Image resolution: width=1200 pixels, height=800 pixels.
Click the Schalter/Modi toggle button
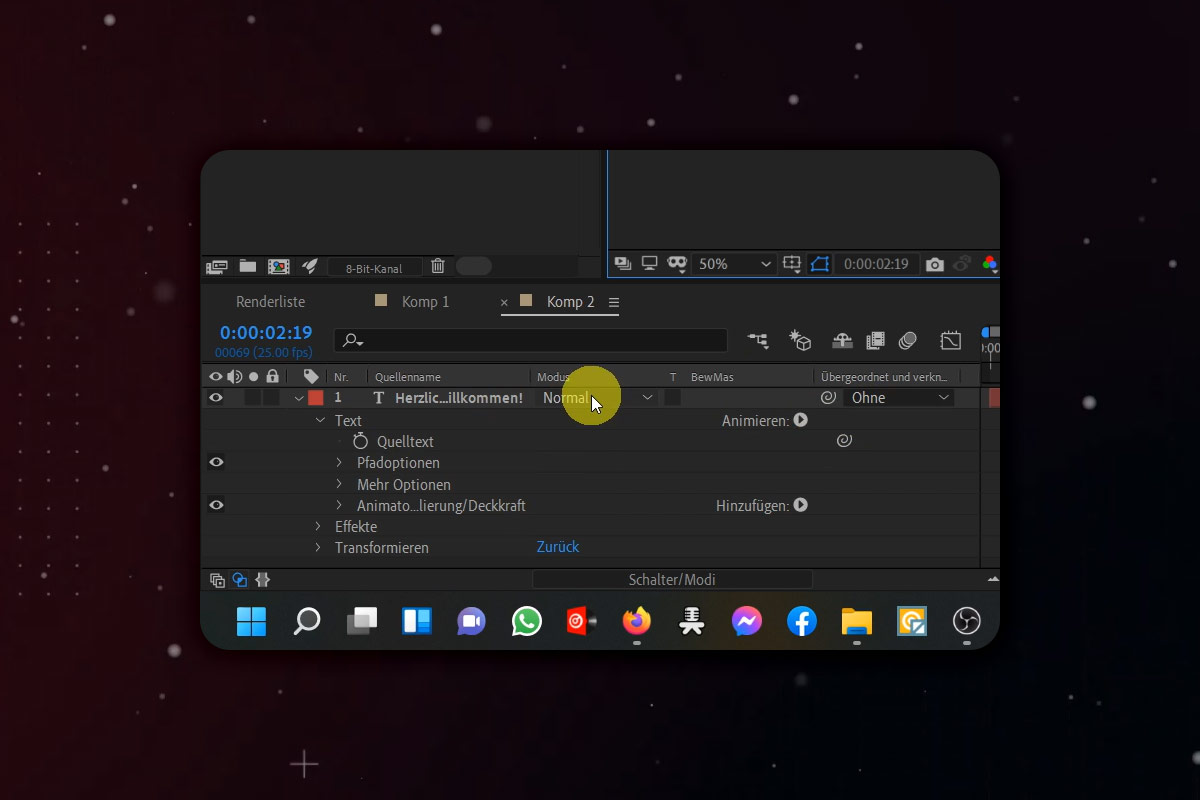(672, 580)
